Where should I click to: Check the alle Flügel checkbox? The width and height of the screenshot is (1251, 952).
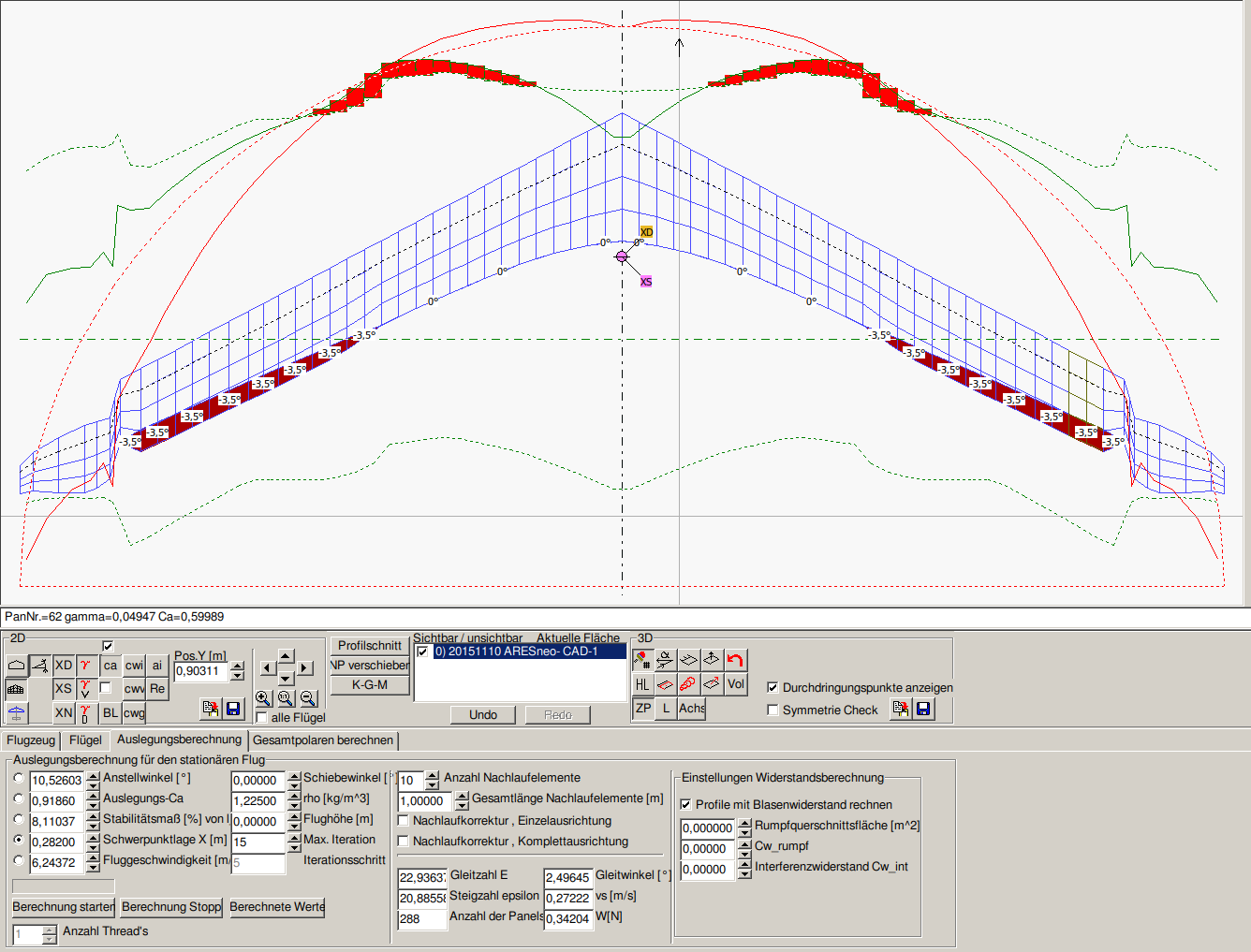(x=261, y=717)
